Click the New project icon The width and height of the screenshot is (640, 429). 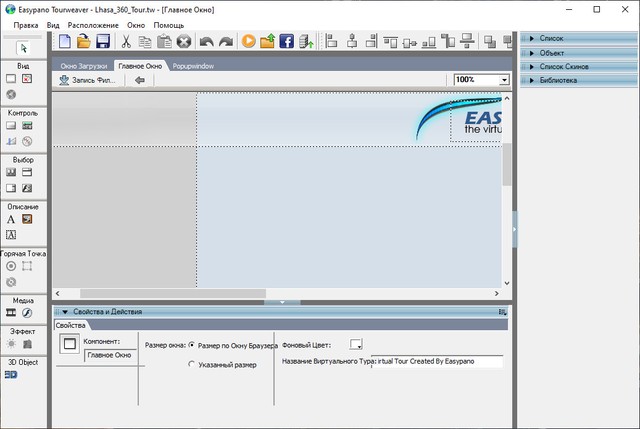tap(64, 41)
